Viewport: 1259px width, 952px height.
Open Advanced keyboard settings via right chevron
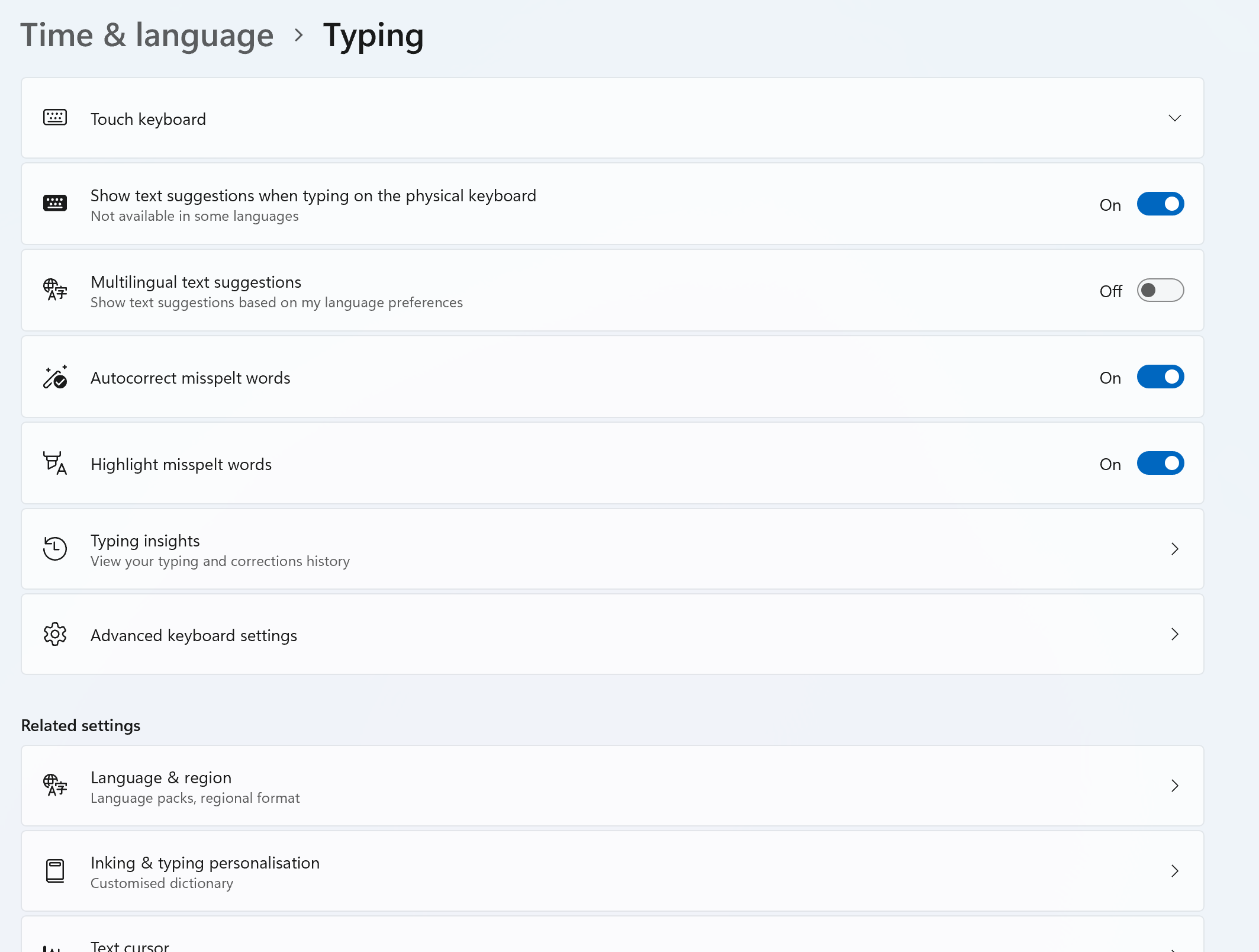pyautogui.click(x=1174, y=635)
